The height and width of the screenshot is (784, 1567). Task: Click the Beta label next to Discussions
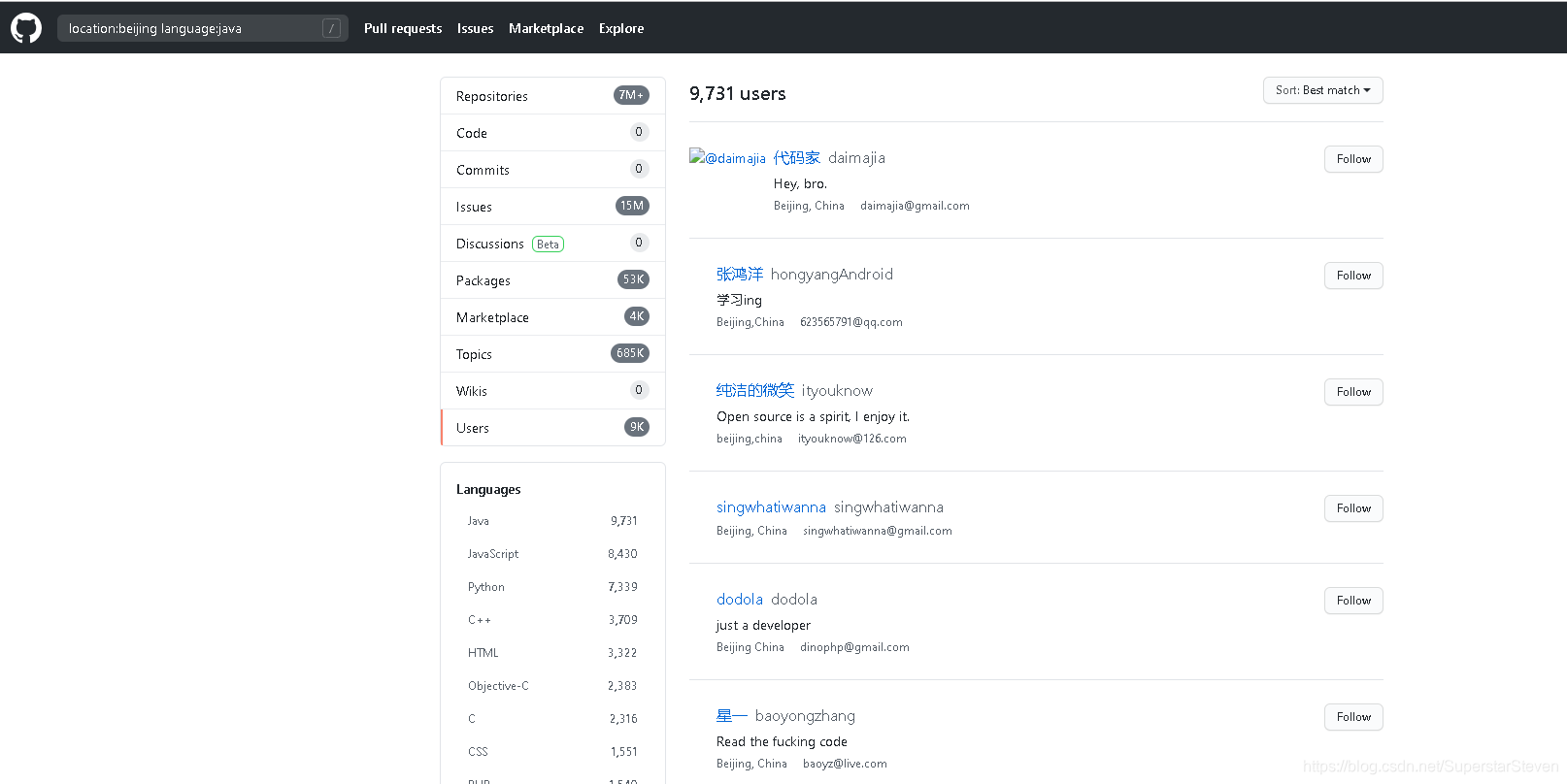coord(549,245)
